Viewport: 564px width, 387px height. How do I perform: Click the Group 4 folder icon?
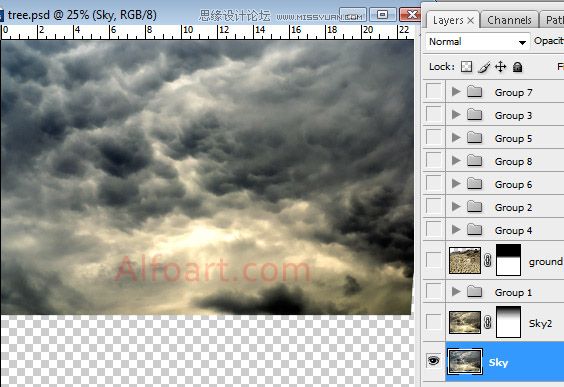pos(474,230)
